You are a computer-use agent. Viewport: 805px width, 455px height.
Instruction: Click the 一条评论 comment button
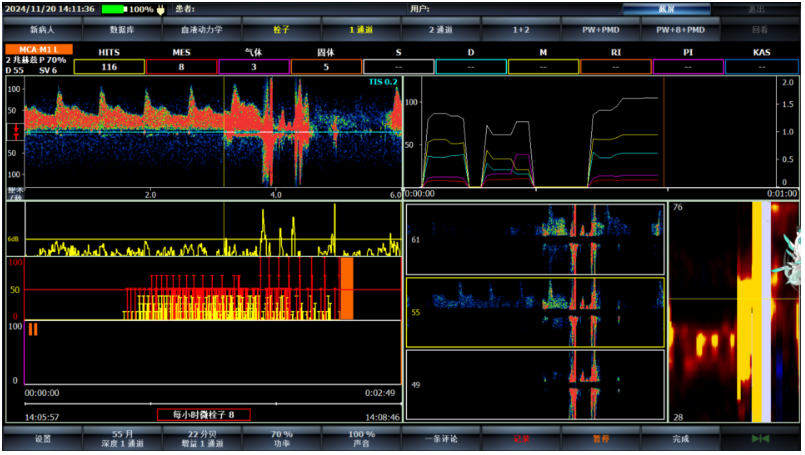point(440,439)
